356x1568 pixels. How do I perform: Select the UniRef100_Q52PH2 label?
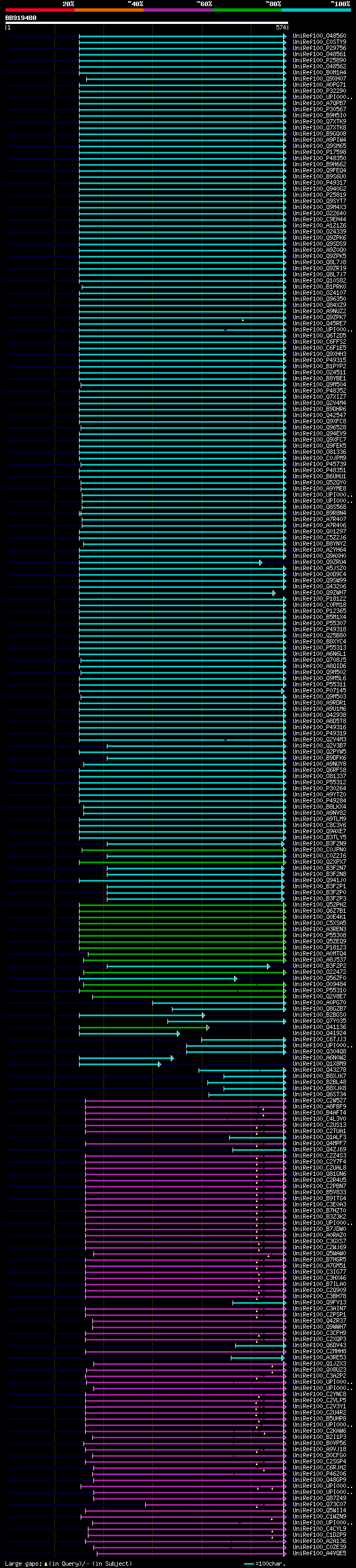click(x=319, y=905)
